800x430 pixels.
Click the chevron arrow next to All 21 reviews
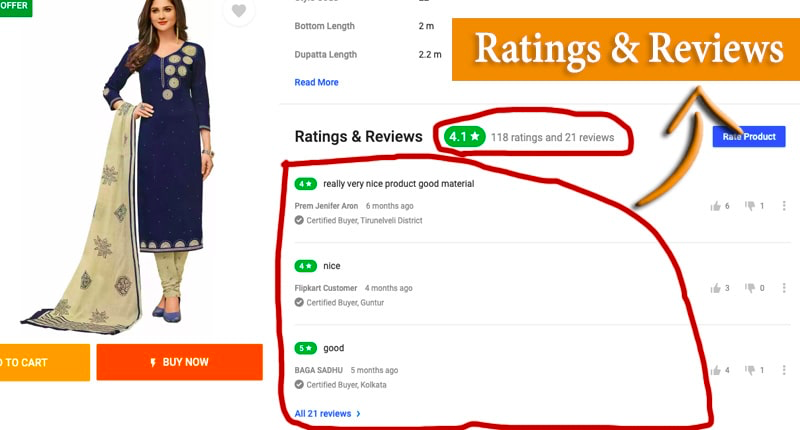[x=358, y=414]
